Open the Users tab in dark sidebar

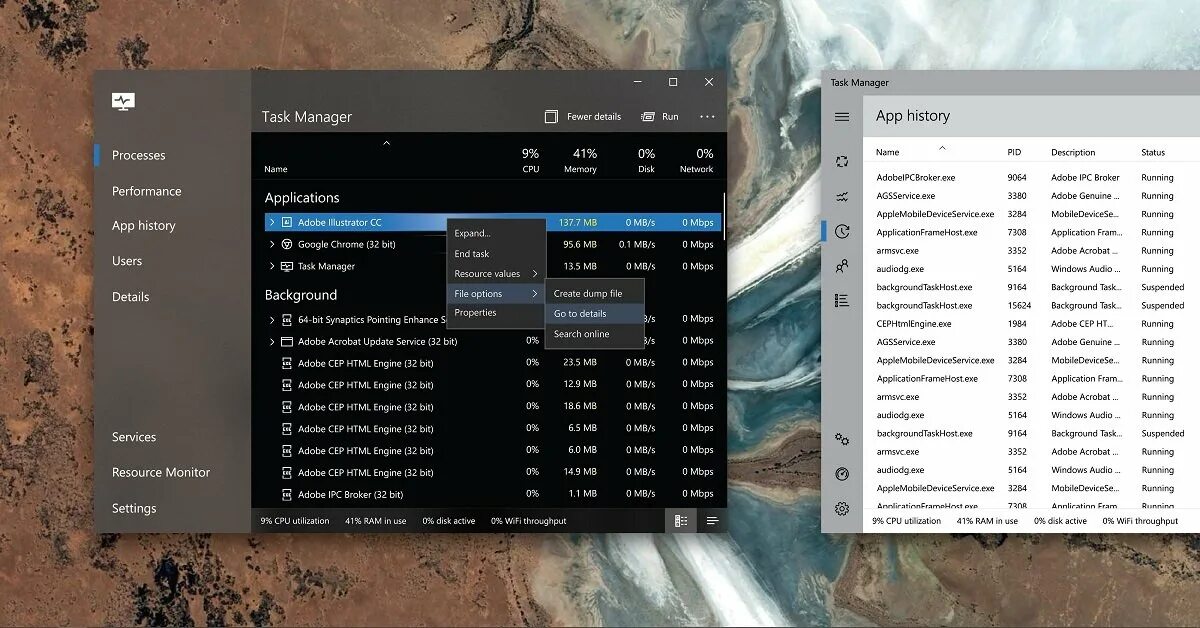pyautogui.click(x=127, y=261)
